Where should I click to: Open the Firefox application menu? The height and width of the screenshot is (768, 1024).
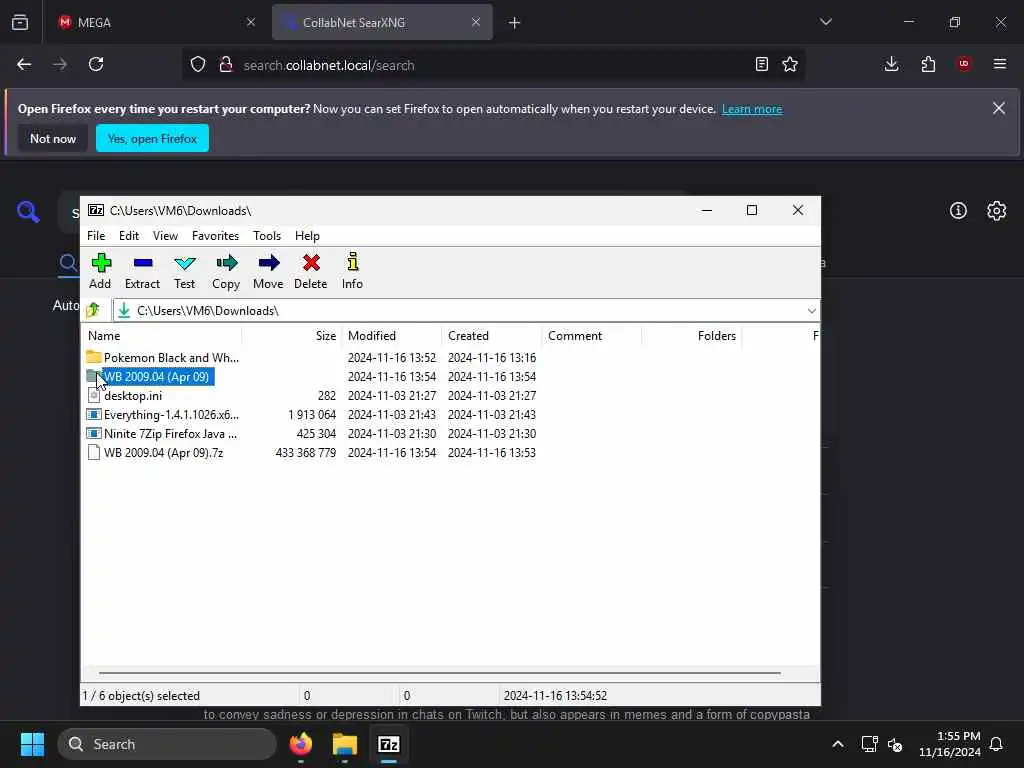(1000, 64)
